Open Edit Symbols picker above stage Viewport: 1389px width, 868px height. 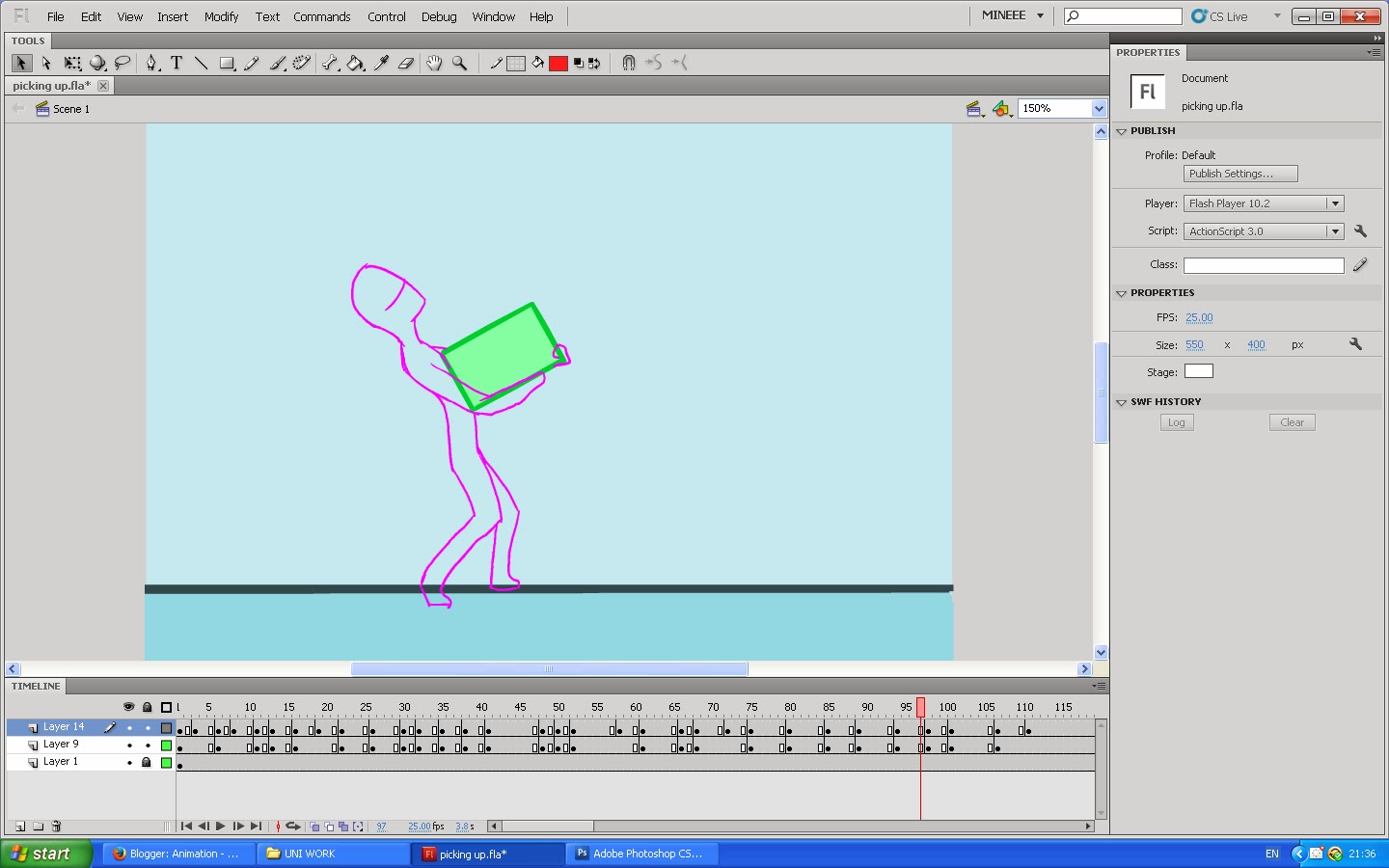click(x=1003, y=109)
